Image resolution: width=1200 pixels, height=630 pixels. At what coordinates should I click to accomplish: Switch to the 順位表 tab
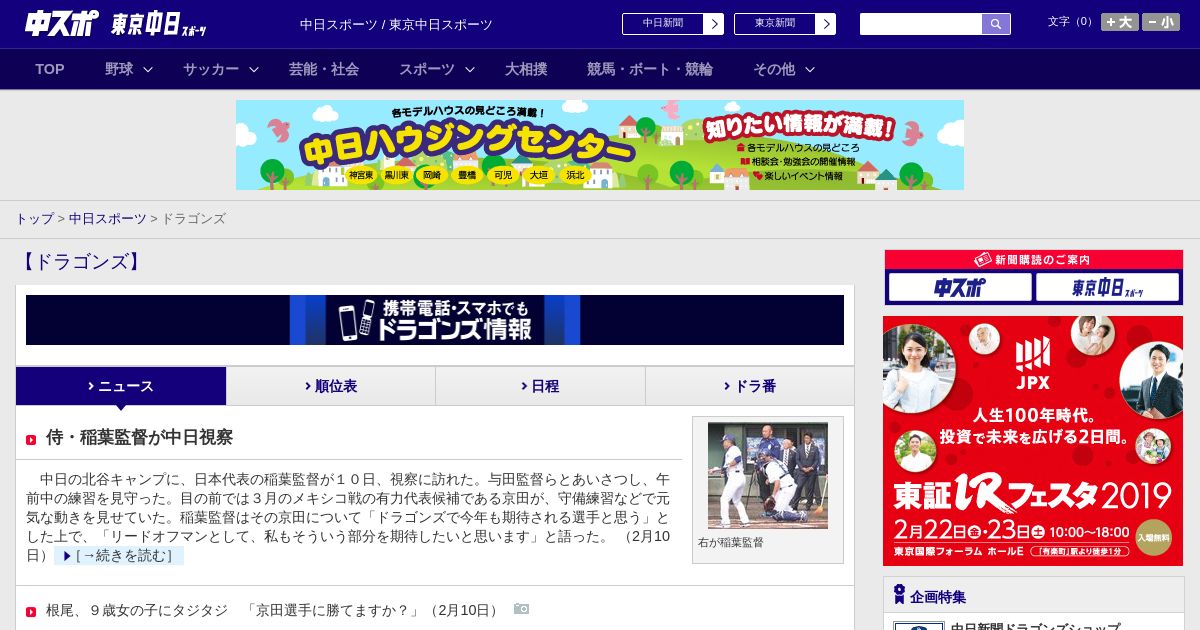[331, 386]
